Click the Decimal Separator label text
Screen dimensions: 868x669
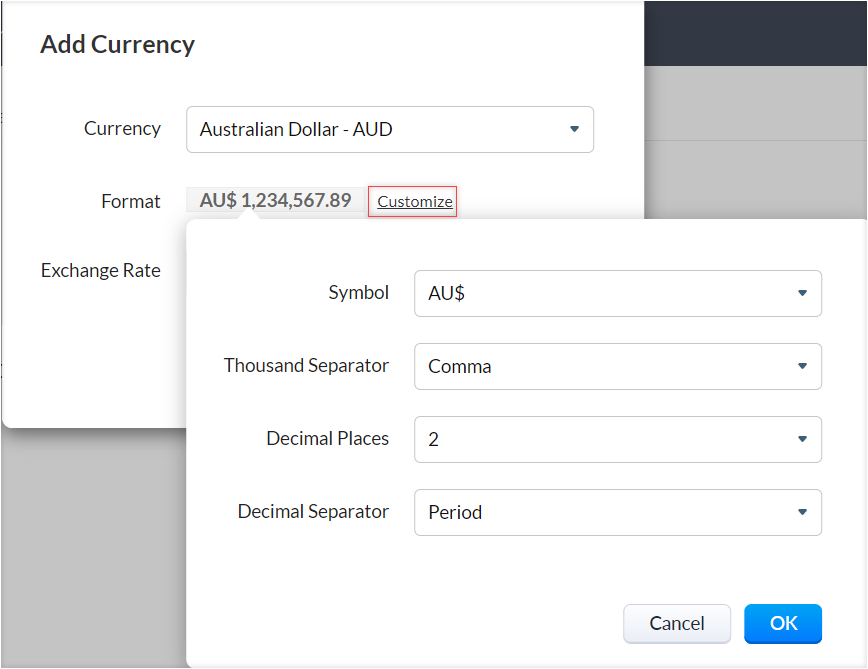click(313, 511)
